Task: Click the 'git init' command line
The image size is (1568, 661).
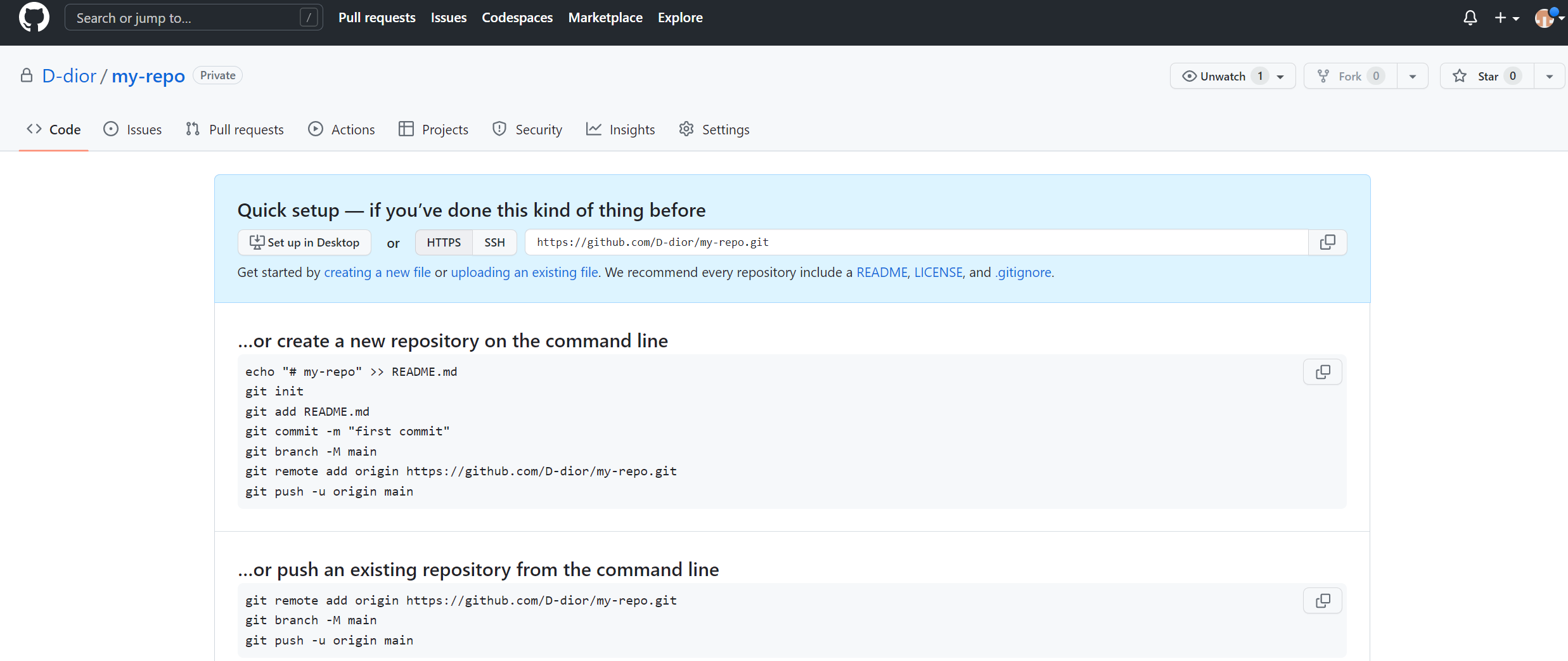Action: [274, 392]
